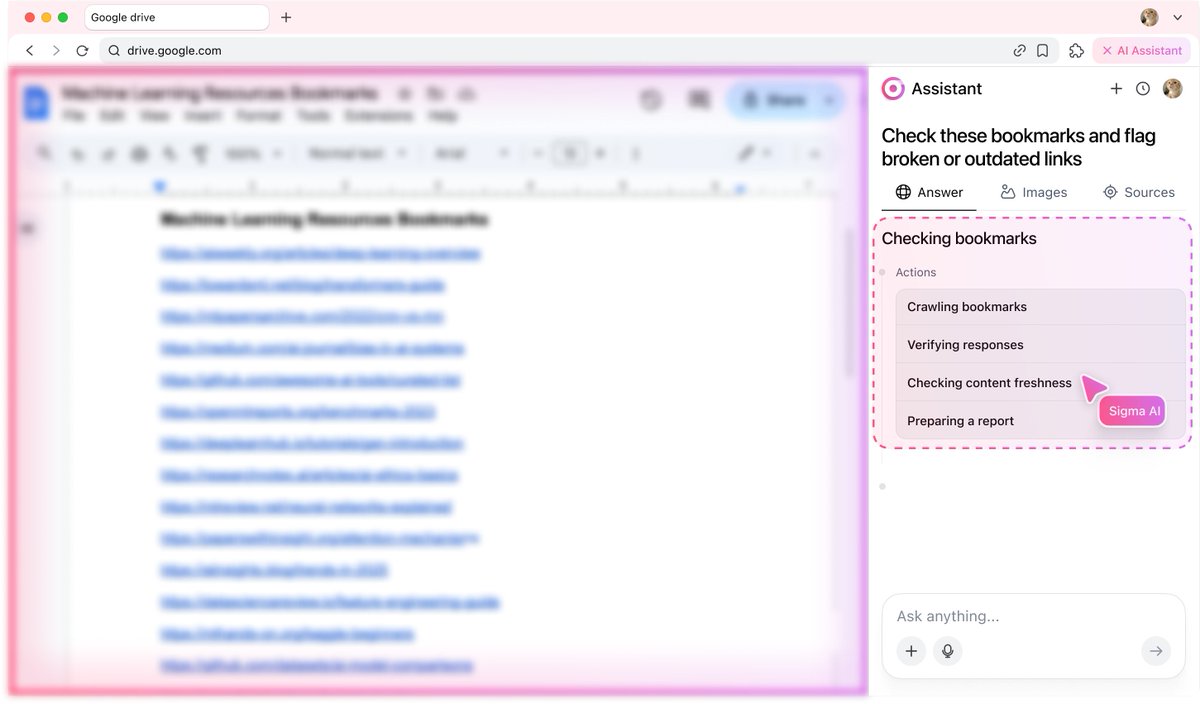Click the Checking bookmarks heading

959,238
